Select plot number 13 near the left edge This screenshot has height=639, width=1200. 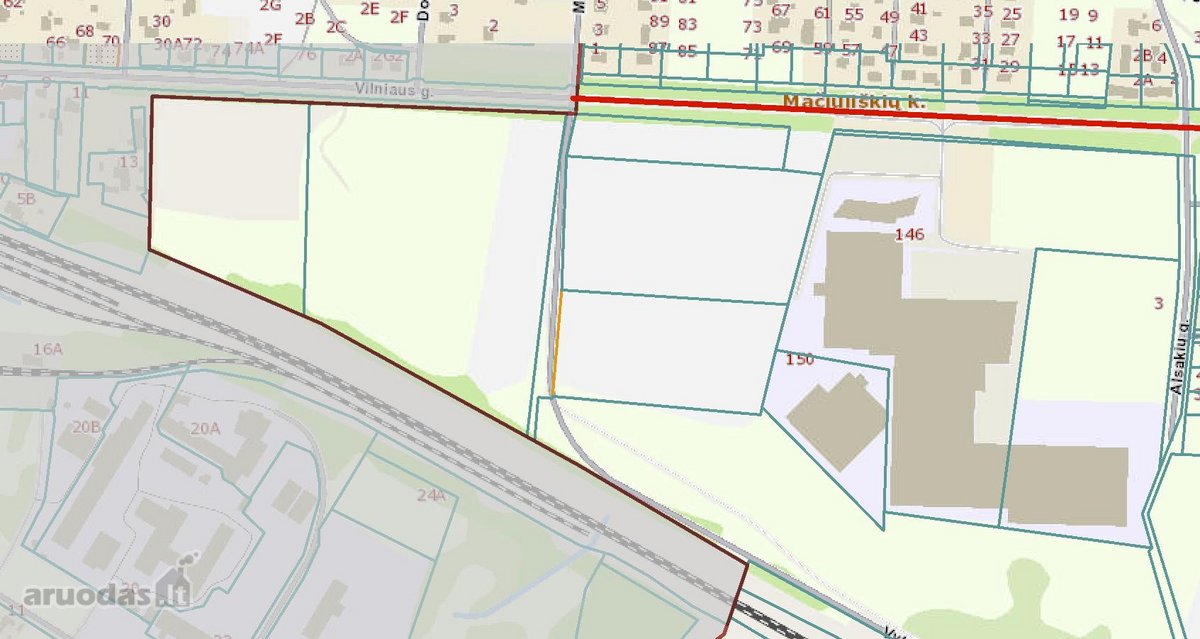128,161
